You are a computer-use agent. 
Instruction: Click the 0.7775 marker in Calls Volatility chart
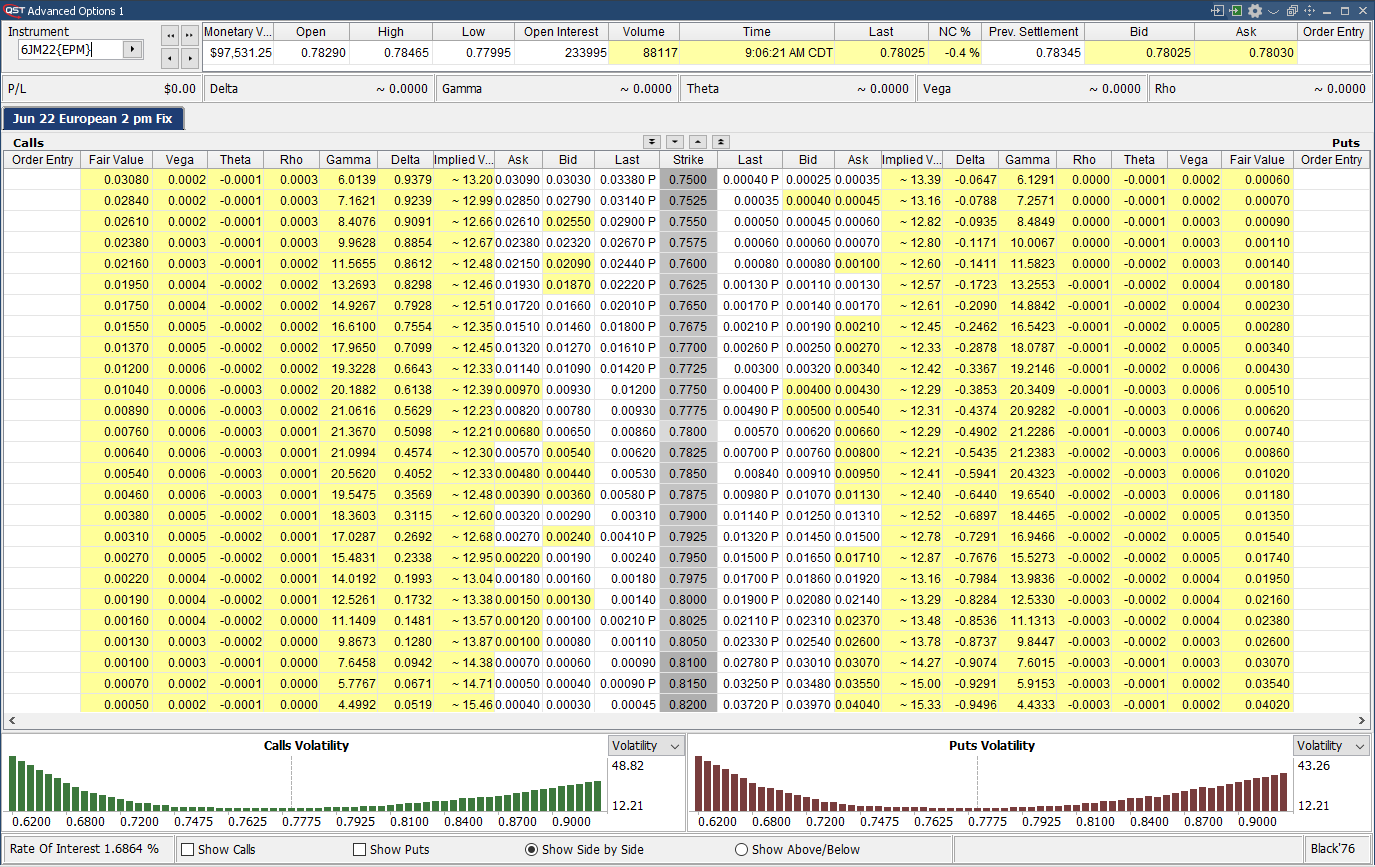[x=301, y=821]
